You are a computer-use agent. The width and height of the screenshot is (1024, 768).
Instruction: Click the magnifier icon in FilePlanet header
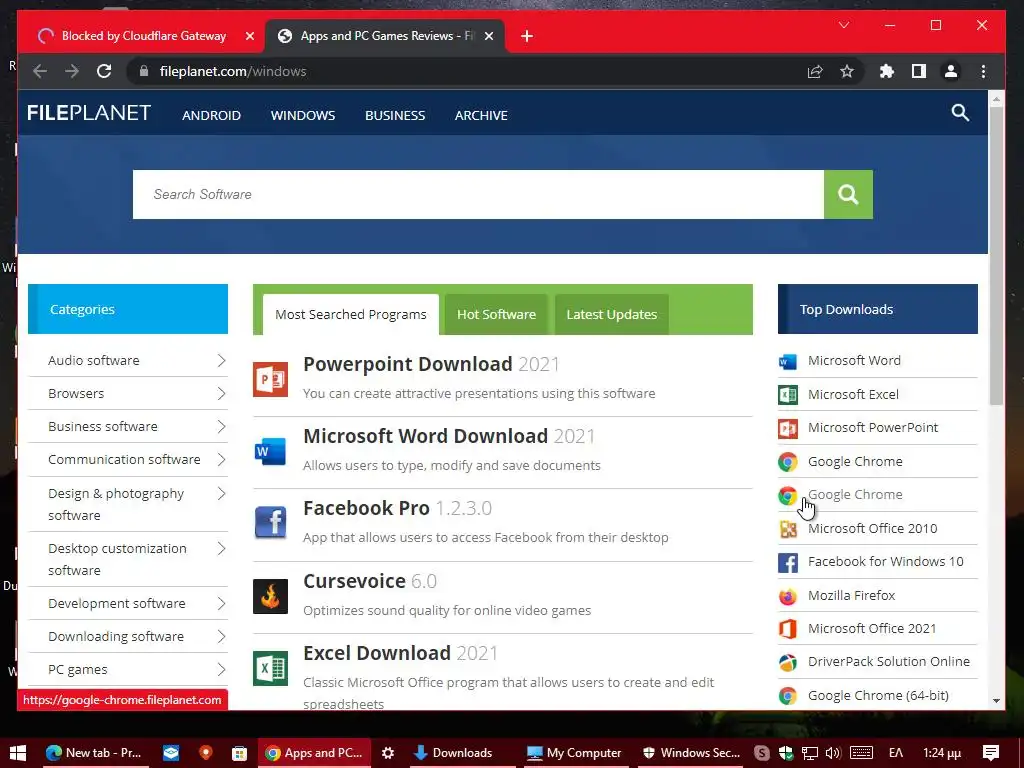pyautogui.click(x=960, y=113)
